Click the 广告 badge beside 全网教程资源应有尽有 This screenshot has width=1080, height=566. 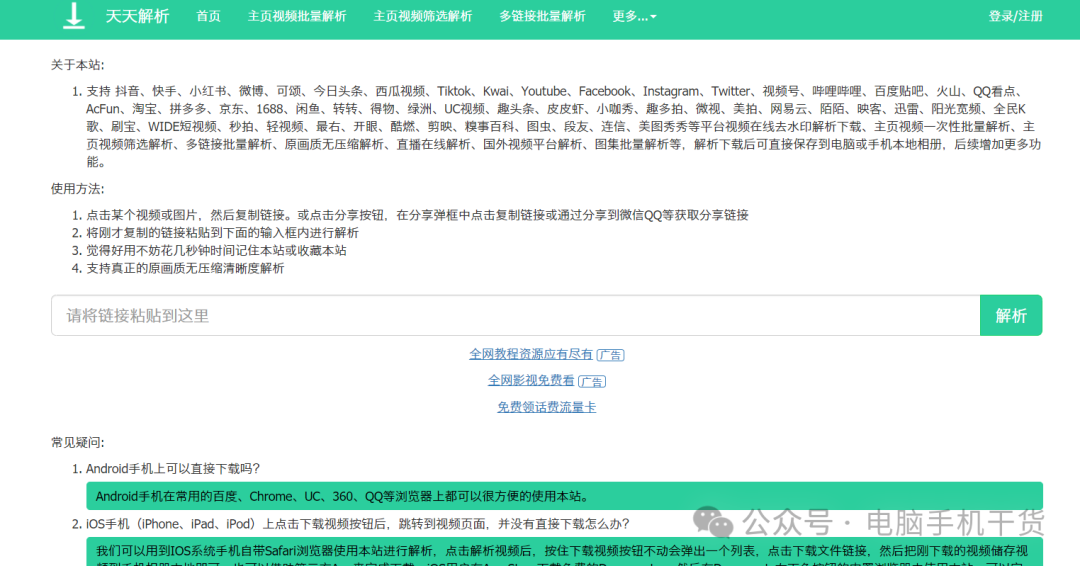pyautogui.click(x=610, y=355)
